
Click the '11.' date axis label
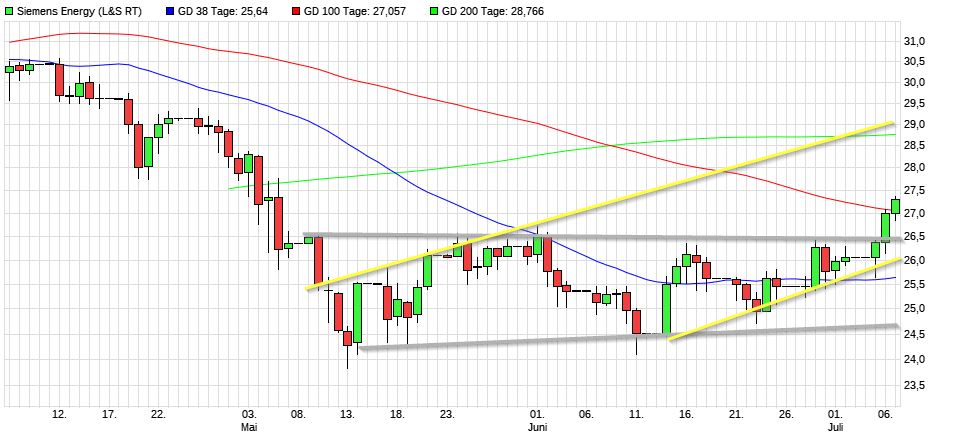637,415
